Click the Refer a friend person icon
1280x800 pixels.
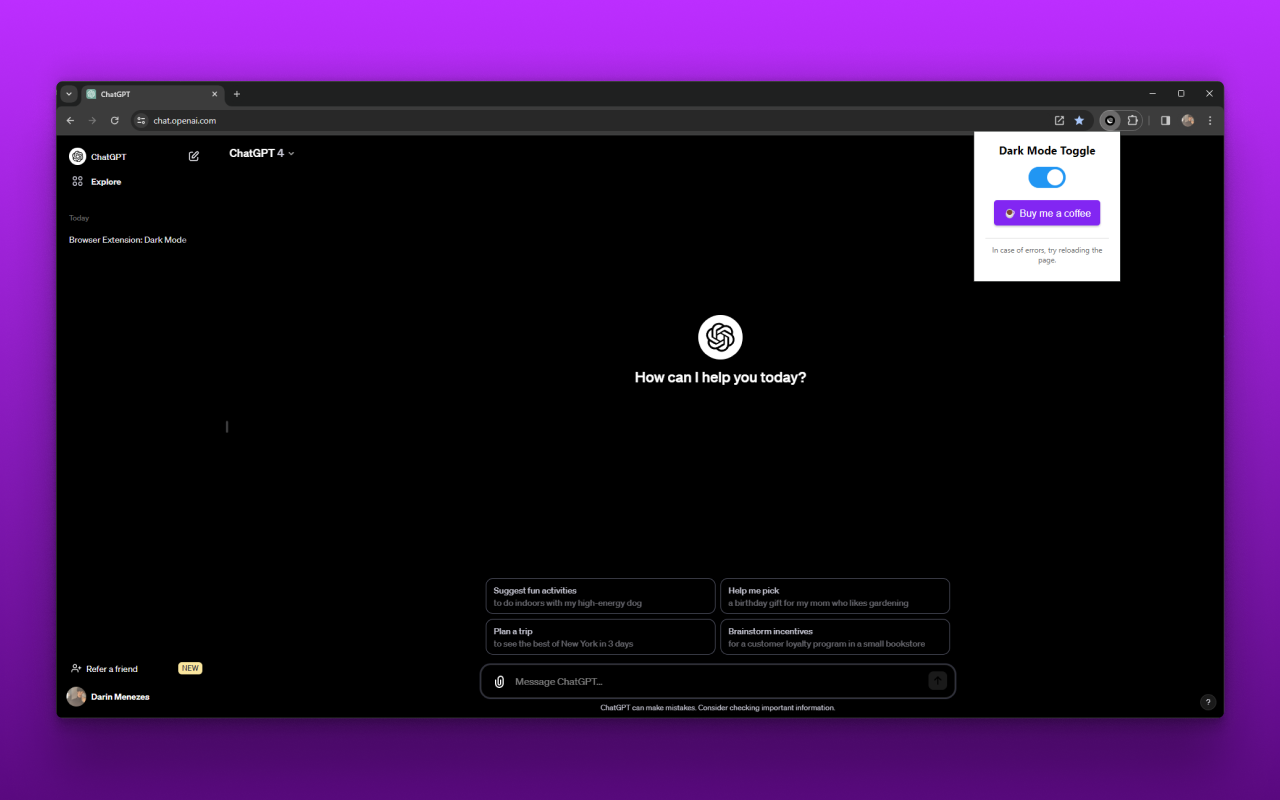click(x=76, y=668)
